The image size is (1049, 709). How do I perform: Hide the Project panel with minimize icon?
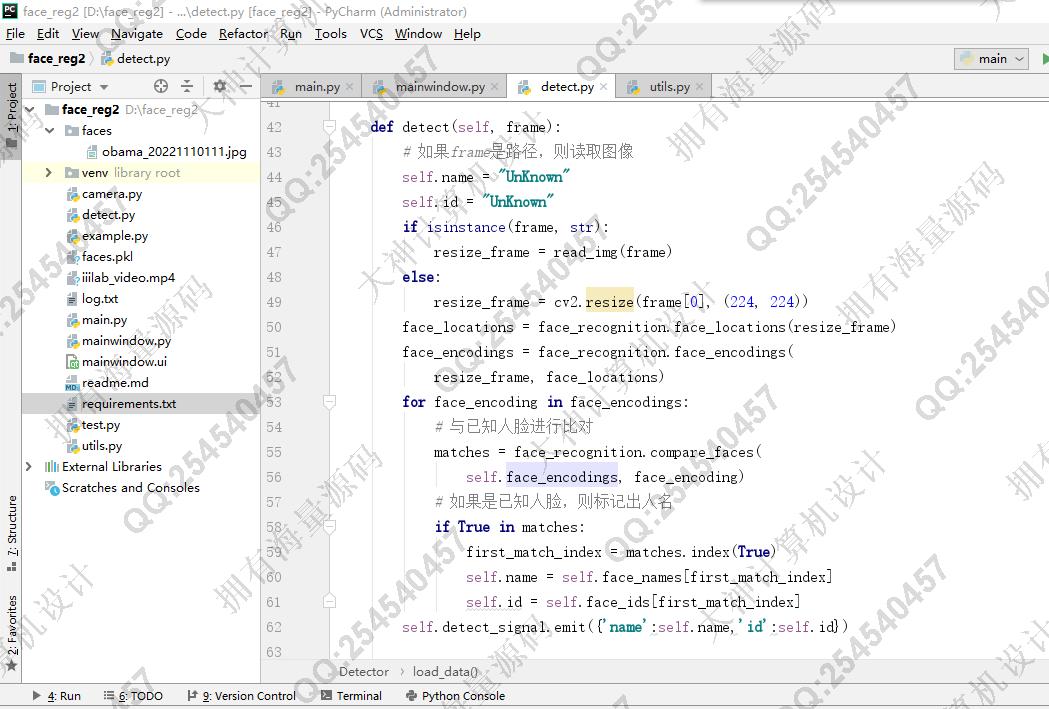point(246,87)
